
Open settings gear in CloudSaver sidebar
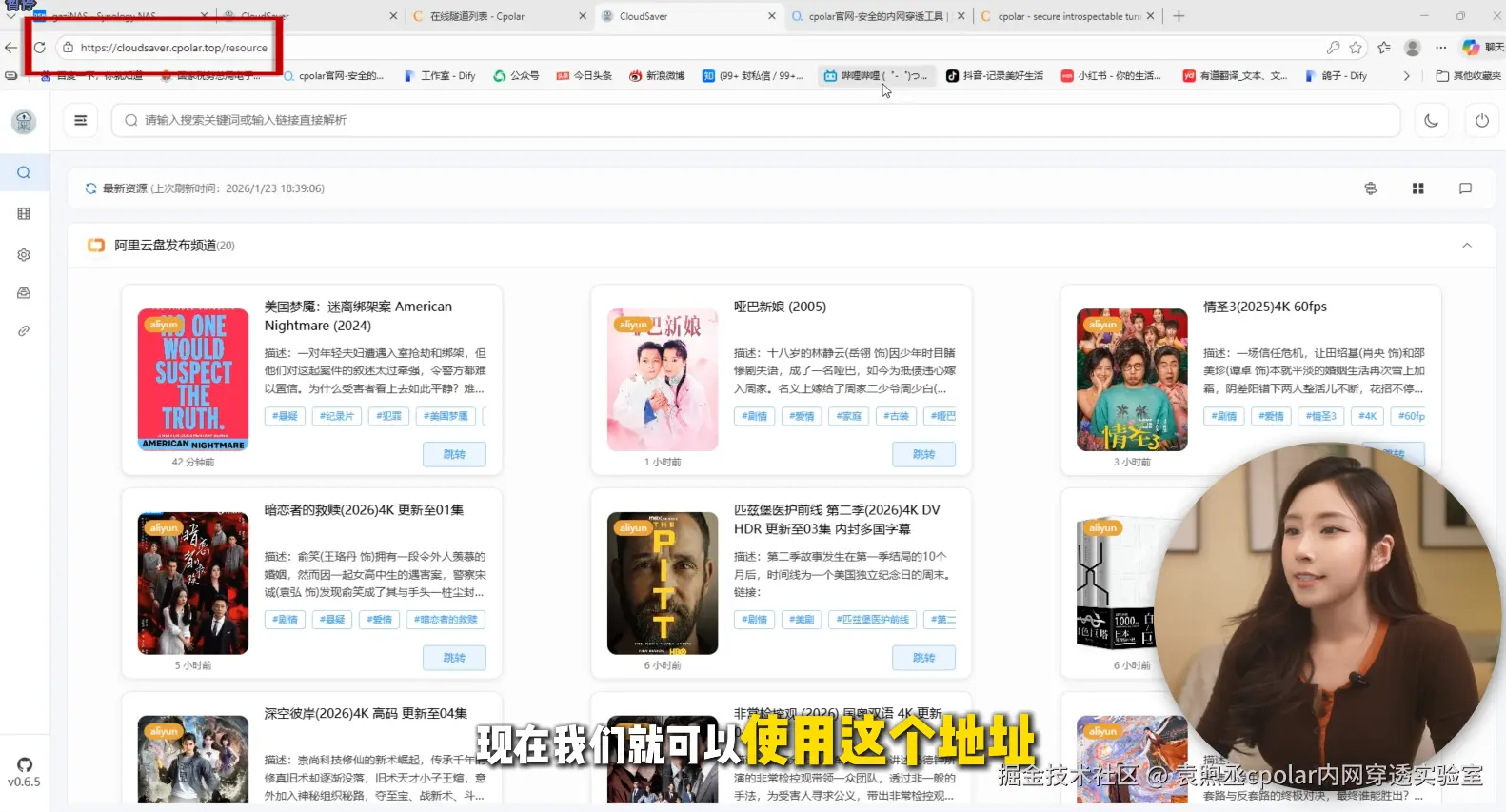click(x=24, y=255)
